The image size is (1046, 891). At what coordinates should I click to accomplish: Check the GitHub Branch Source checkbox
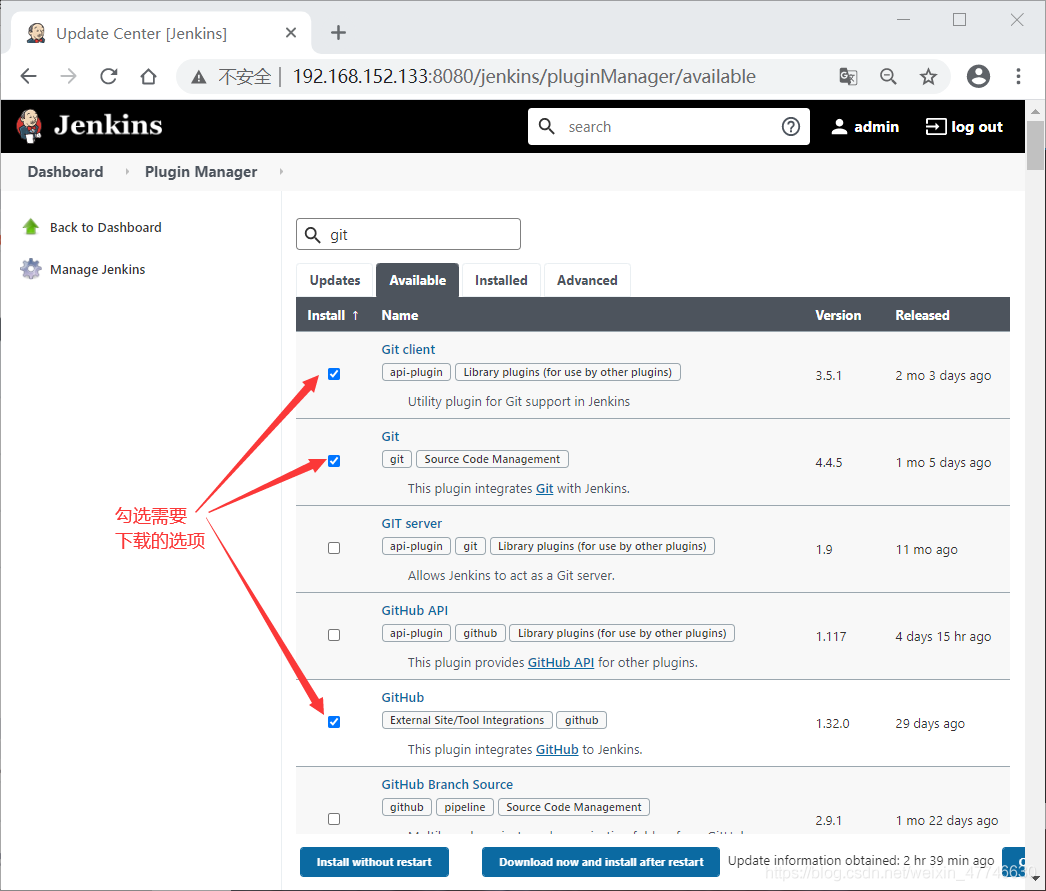(x=334, y=819)
